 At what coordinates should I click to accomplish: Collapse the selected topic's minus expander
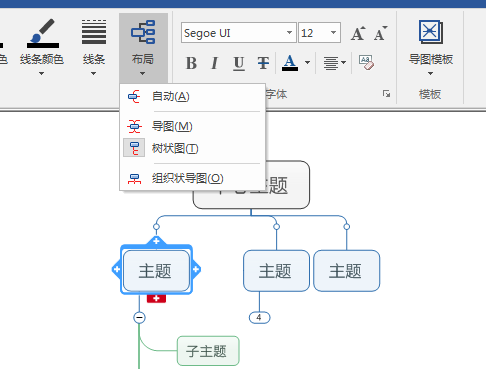click(139, 317)
